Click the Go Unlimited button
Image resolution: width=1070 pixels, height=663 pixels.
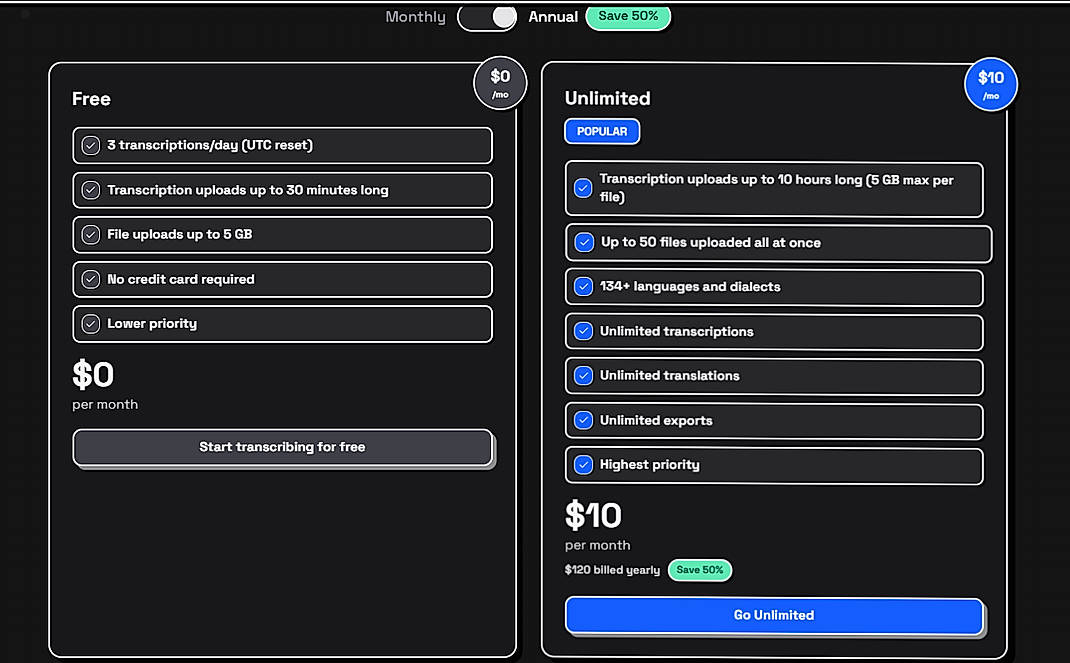coord(774,615)
